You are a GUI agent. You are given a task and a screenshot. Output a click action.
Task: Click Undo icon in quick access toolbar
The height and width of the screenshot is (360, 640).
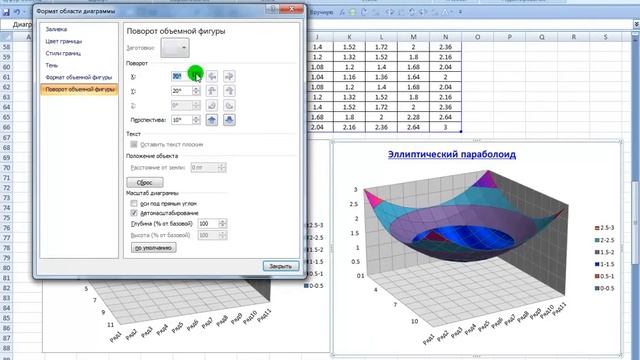click(17, 12)
